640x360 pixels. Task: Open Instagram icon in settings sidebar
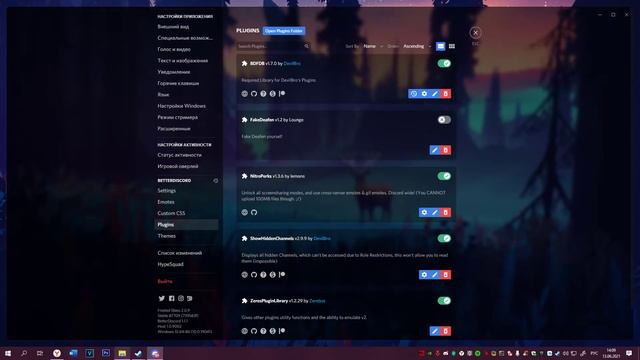181,298
